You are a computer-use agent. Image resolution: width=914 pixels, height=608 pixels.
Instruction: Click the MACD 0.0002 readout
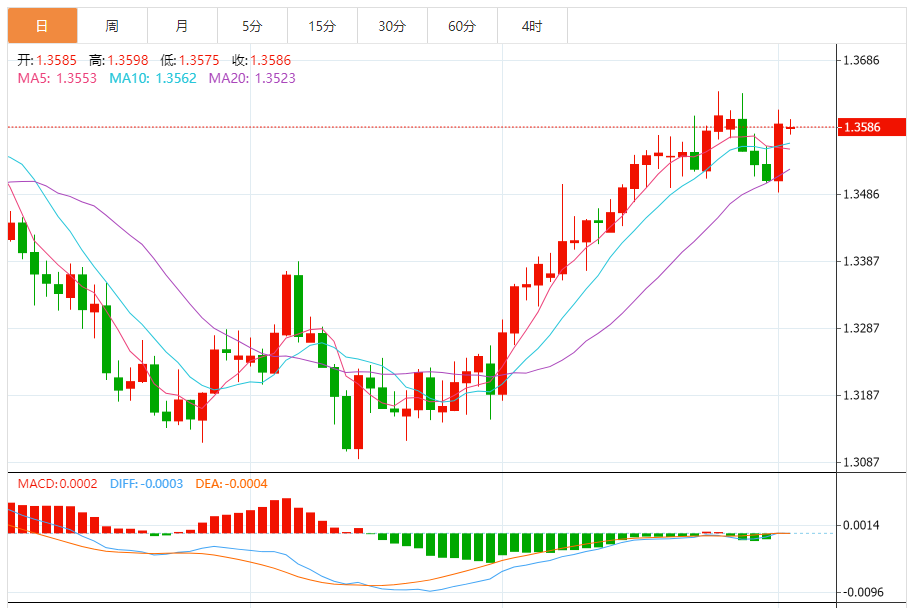tap(57, 484)
